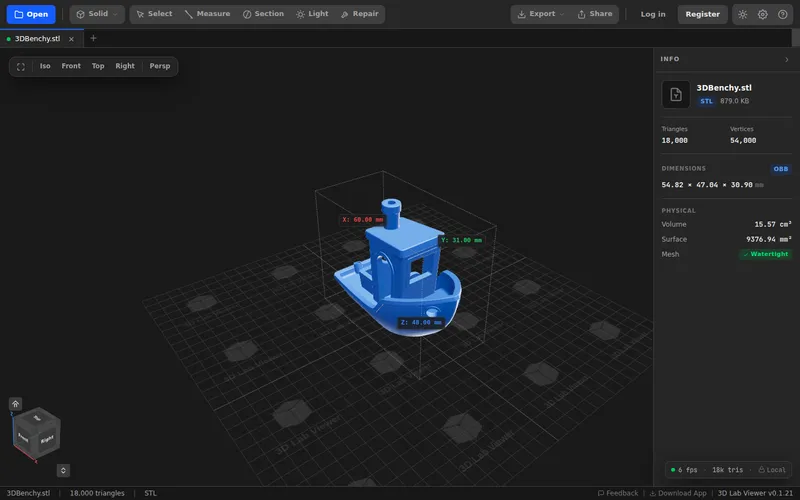The width and height of the screenshot is (800, 500).
Task: Click the 3DBenchy.stl title in Info panel
Action: [x=724, y=88]
